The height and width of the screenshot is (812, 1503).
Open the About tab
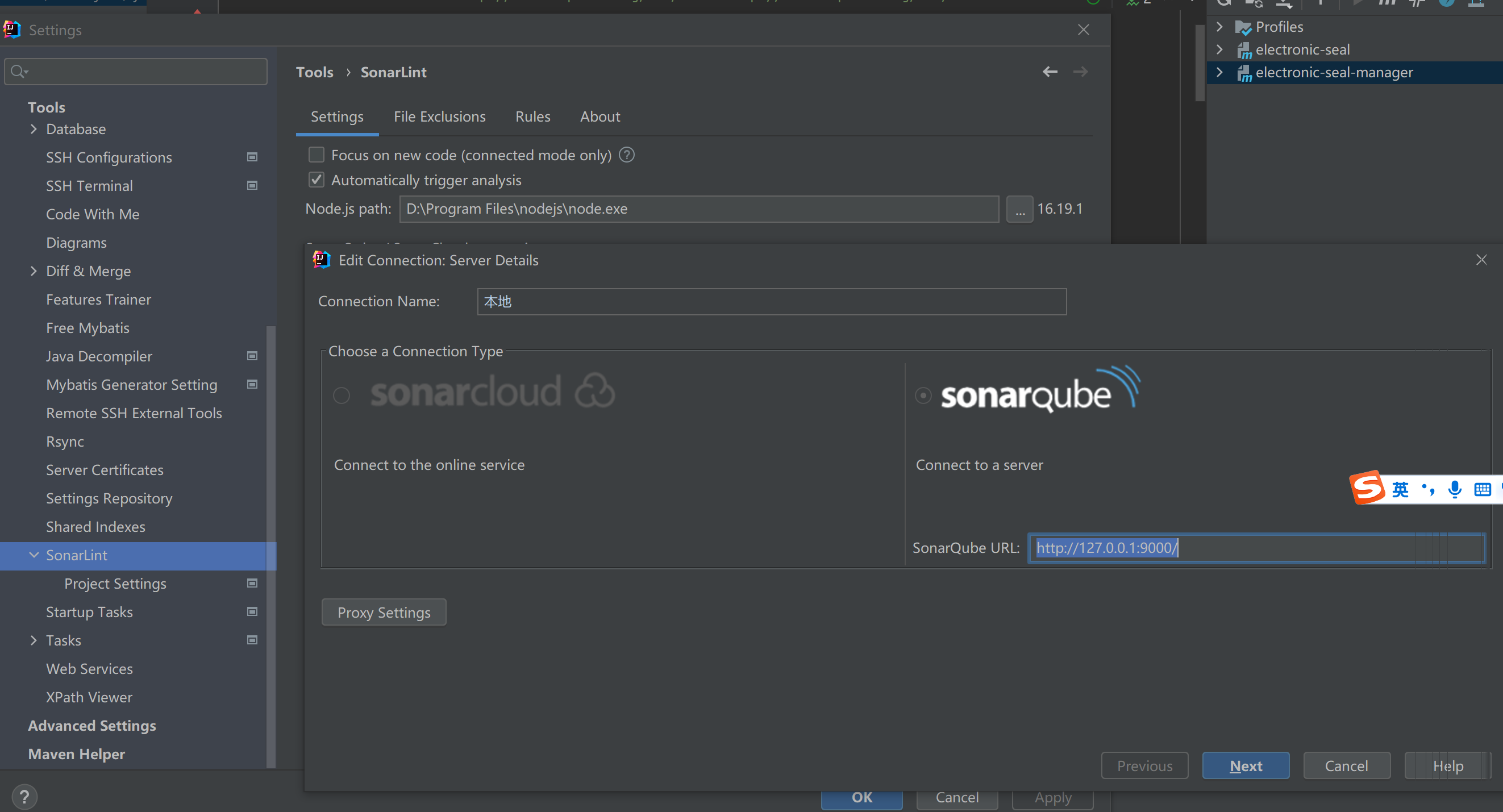[x=600, y=116]
